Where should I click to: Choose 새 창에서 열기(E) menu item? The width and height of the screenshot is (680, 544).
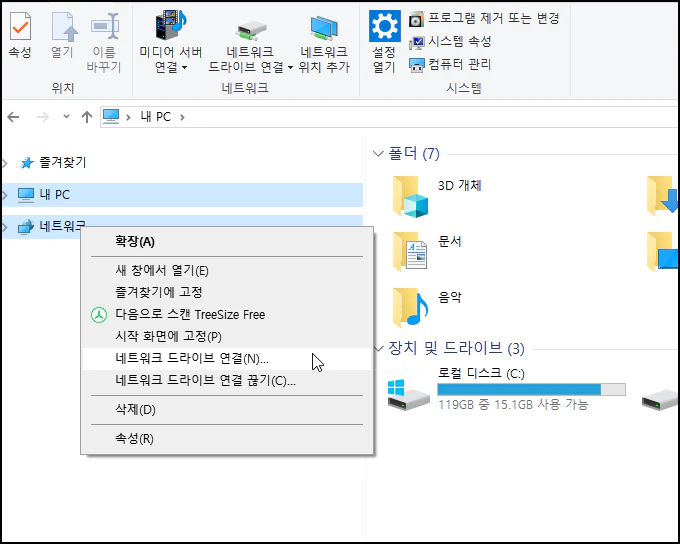[x=227, y=271]
